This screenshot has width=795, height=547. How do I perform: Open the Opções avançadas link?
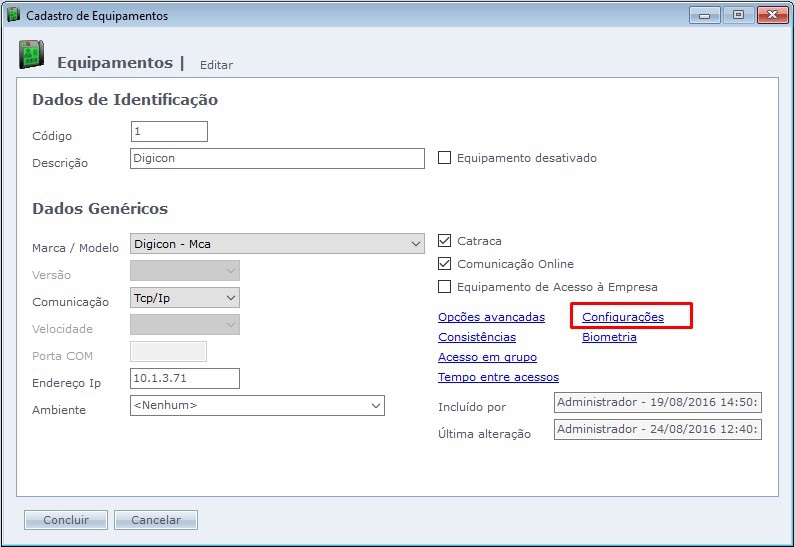click(491, 317)
